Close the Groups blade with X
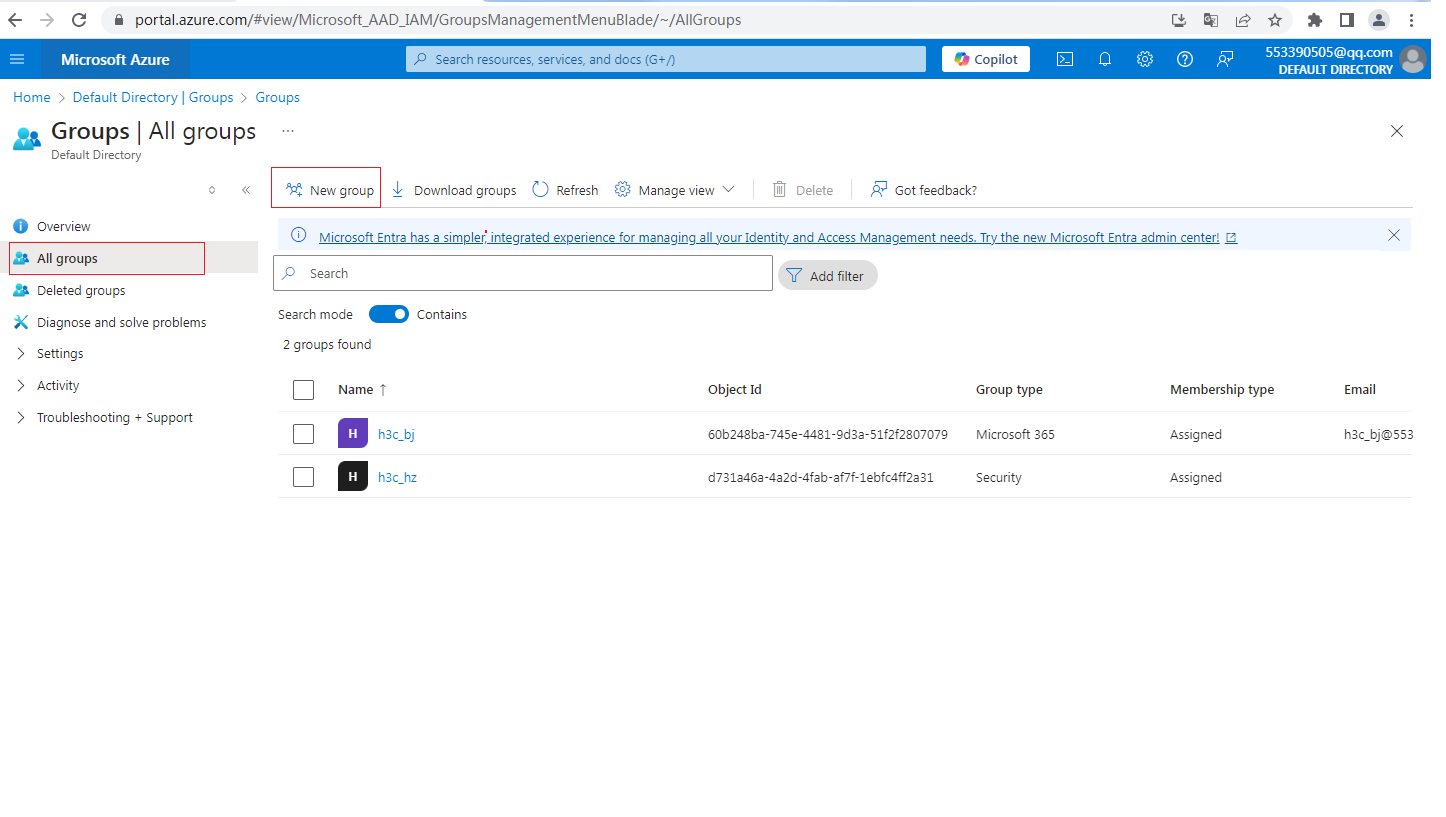Image resolution: width=1446 pixels, height=817 pixels. [x=1397, y=131]
